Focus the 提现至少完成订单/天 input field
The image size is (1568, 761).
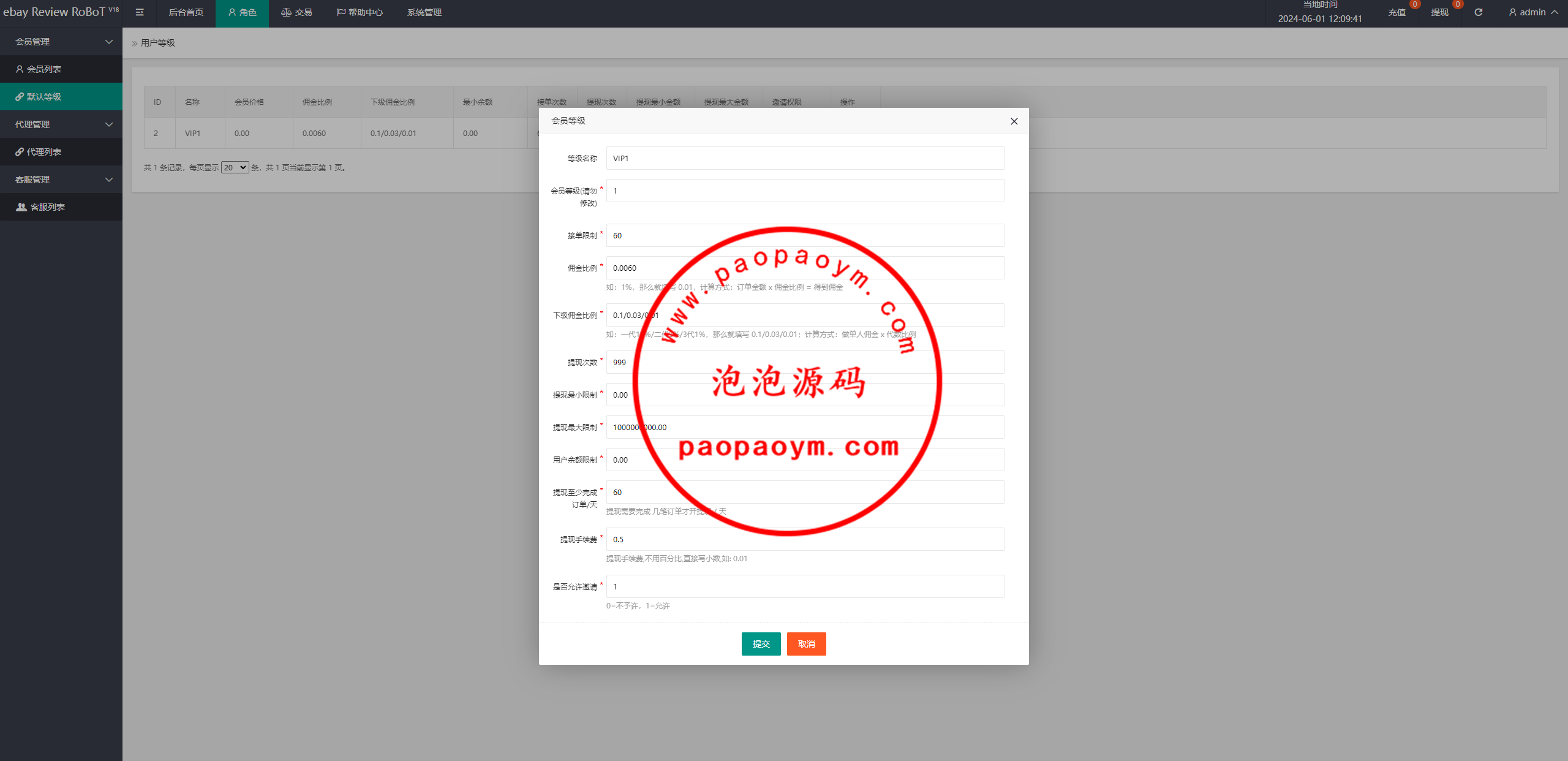[805, 492]
